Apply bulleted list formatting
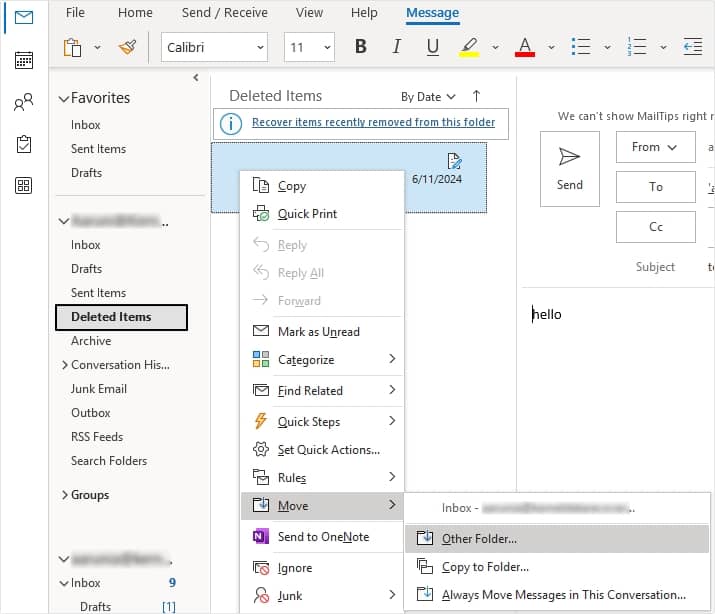Image resolution: width=715 pixels, height=614 pixels. pyautogui.click(x=581, y=46)
